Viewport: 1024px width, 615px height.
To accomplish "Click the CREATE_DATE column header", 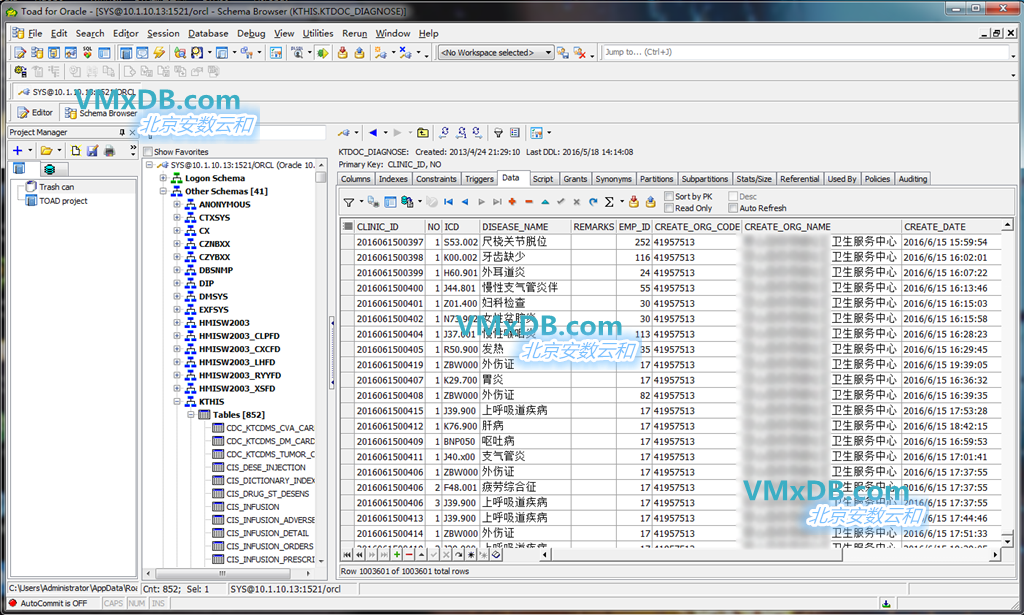I will 952,227.
